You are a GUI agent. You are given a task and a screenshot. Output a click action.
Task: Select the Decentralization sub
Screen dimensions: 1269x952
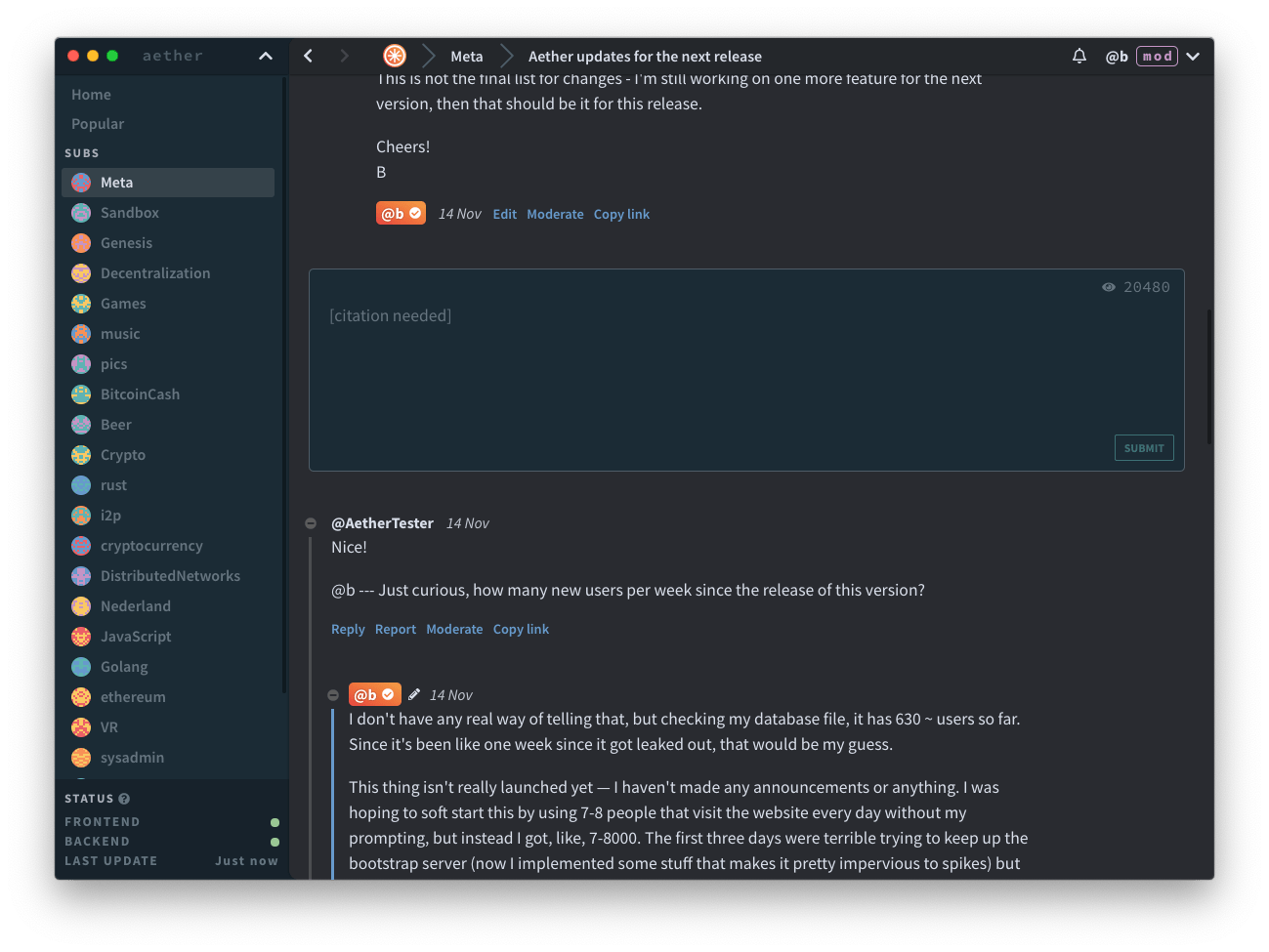click(154, 273)
